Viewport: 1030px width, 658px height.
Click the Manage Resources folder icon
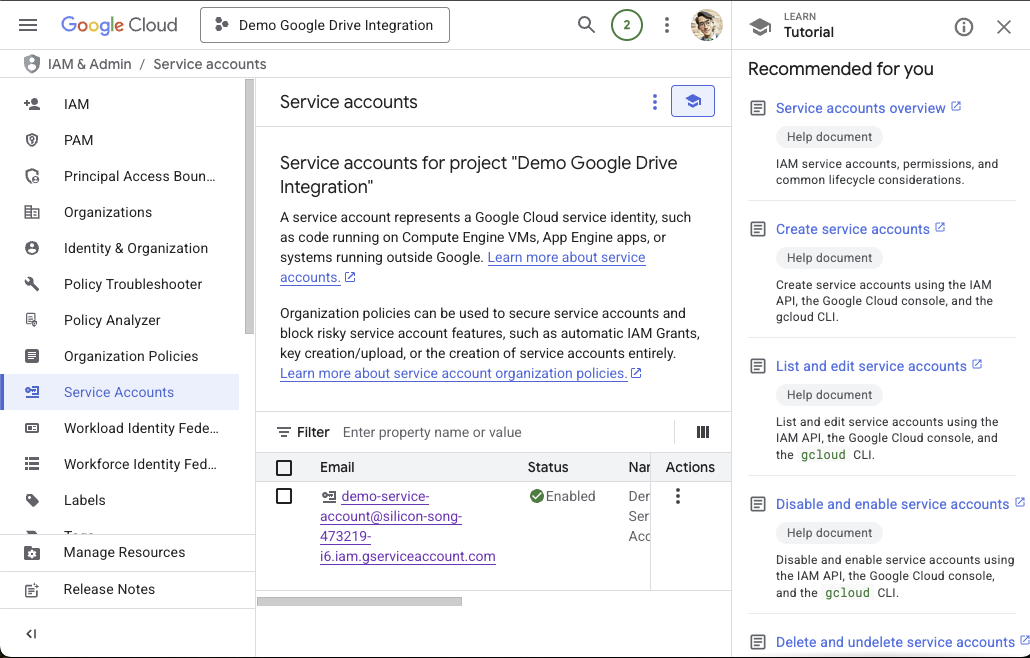[32, 553]
